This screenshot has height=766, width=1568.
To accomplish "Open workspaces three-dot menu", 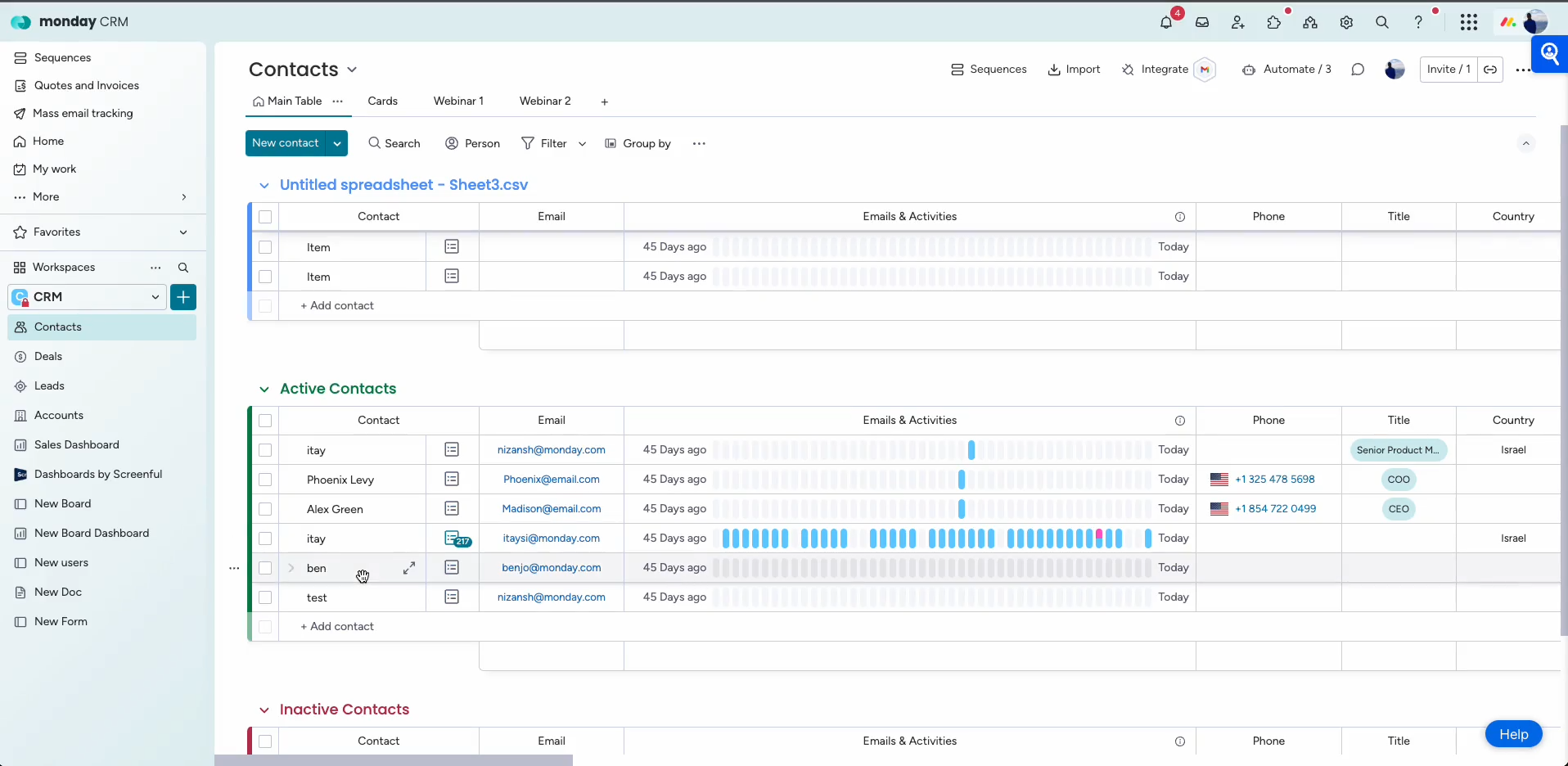I will tap(155, 268).
